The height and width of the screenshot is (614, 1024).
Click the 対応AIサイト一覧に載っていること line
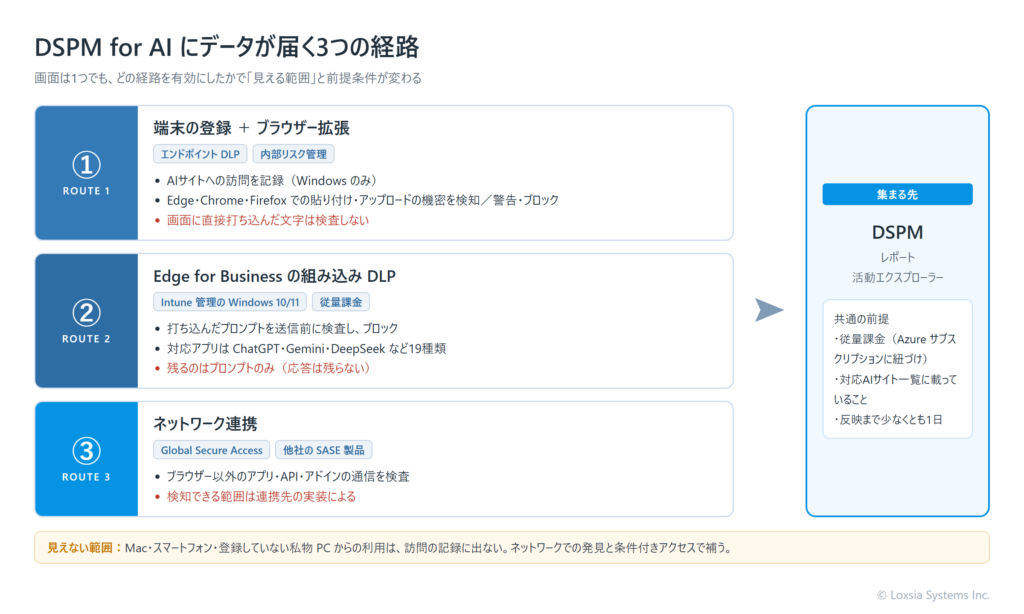click(x=895, y=389)
